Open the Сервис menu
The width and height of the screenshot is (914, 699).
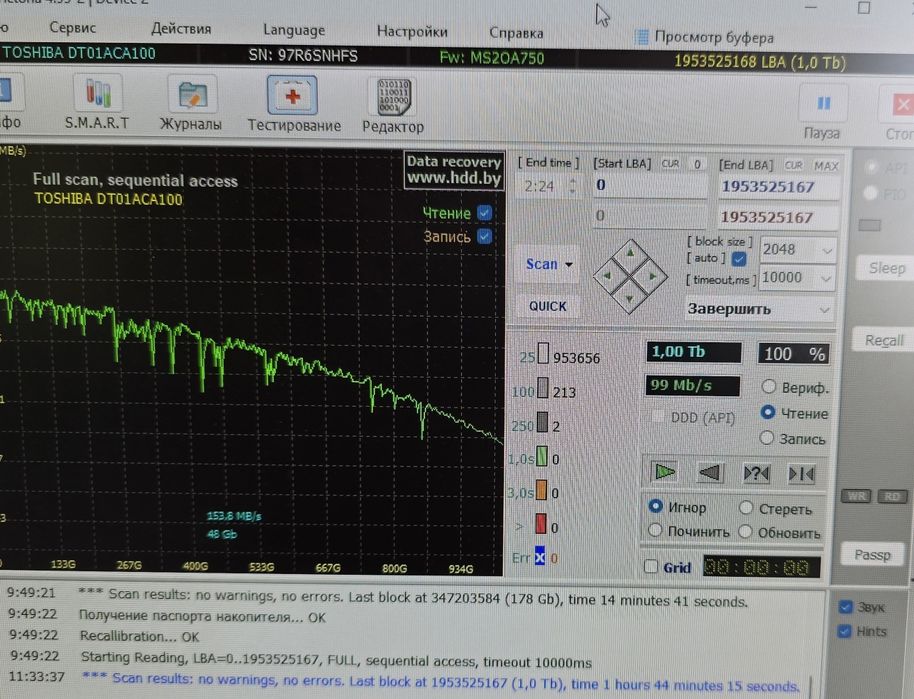click(72, 27)
